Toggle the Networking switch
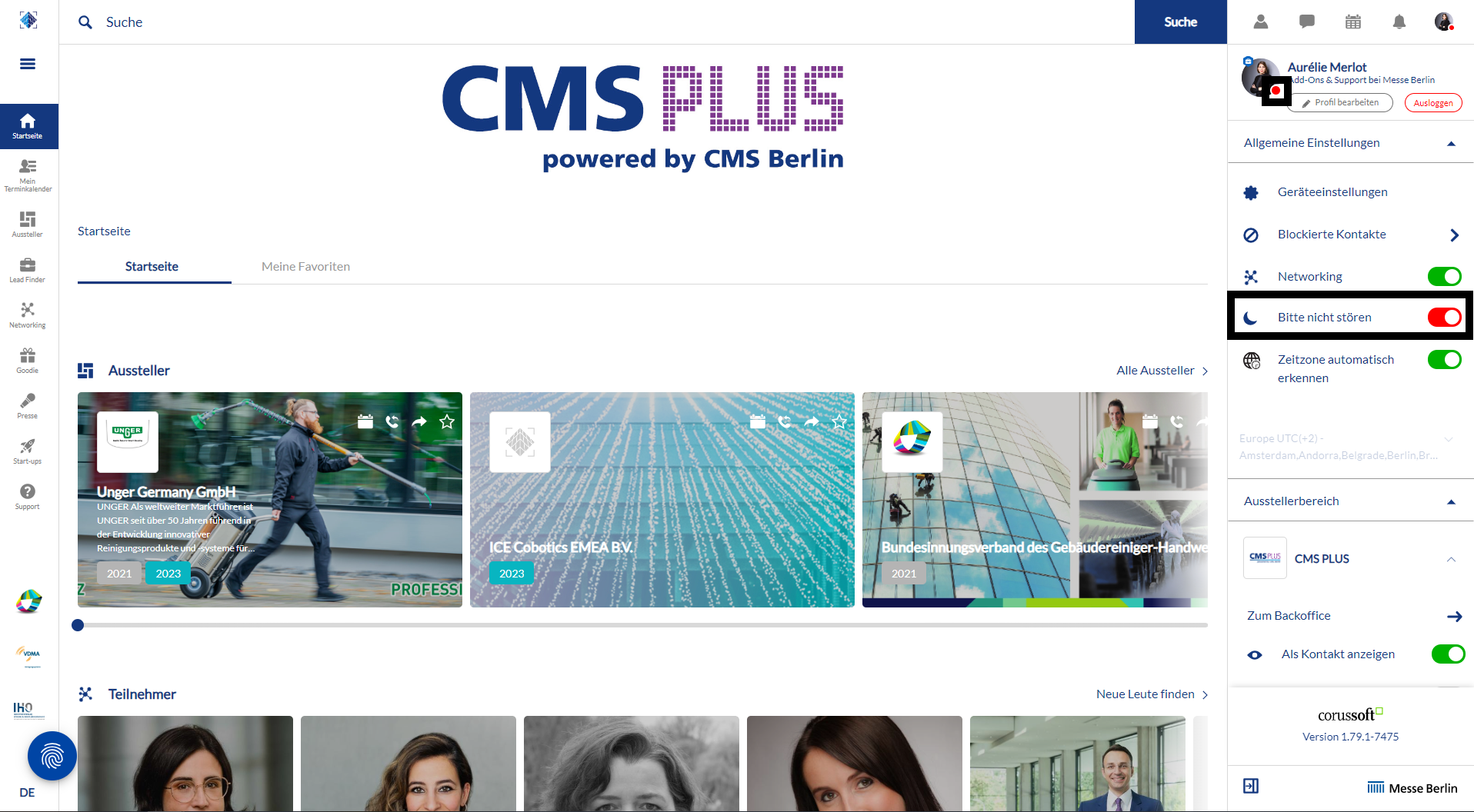This screenshot has width=1474, height=812. click(1444, 277)
